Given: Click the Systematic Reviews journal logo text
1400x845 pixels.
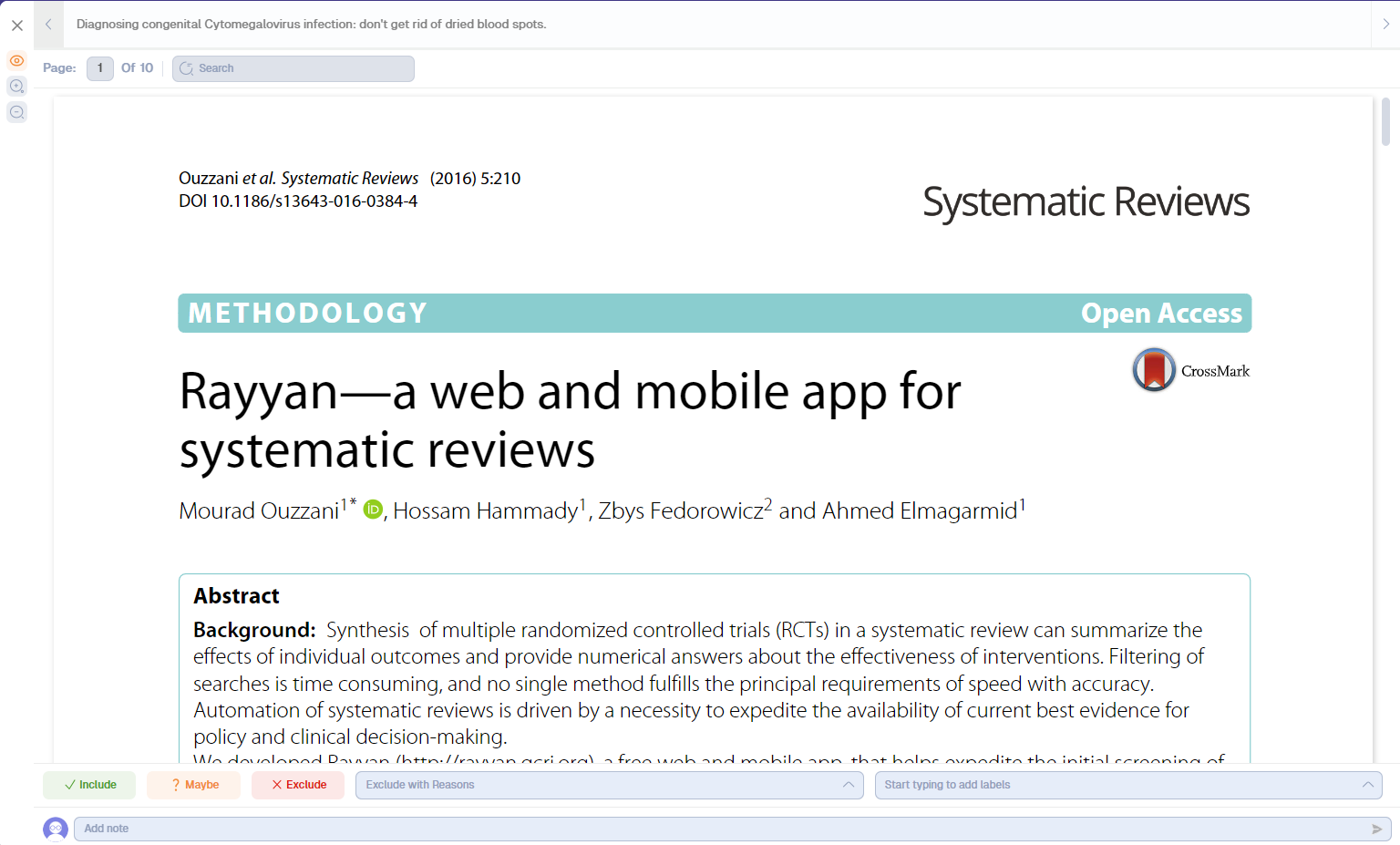Looking at the screenshot, I should point(1086,201).
